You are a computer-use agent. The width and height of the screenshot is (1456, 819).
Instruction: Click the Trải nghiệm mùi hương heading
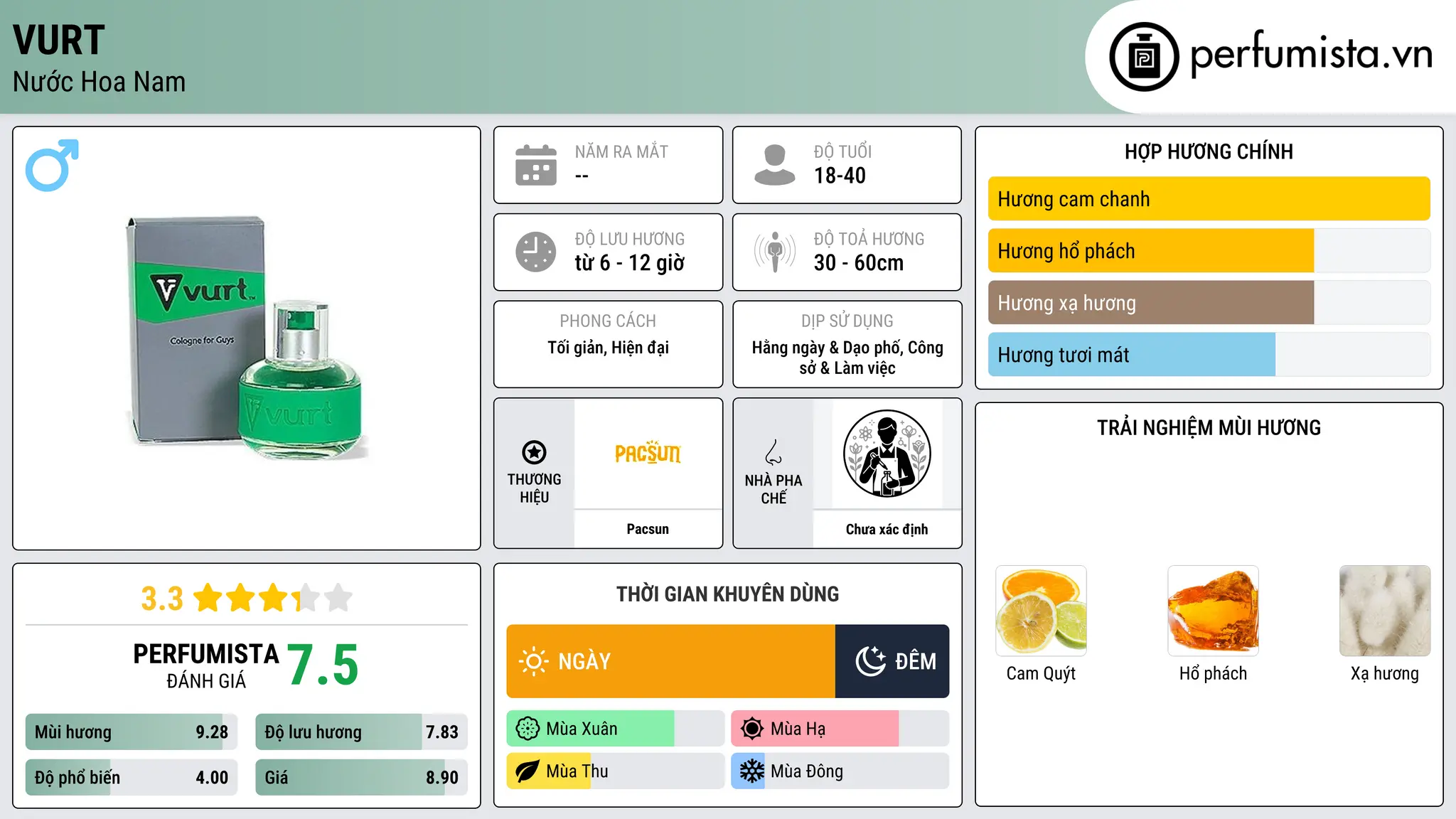(1209, 427)
